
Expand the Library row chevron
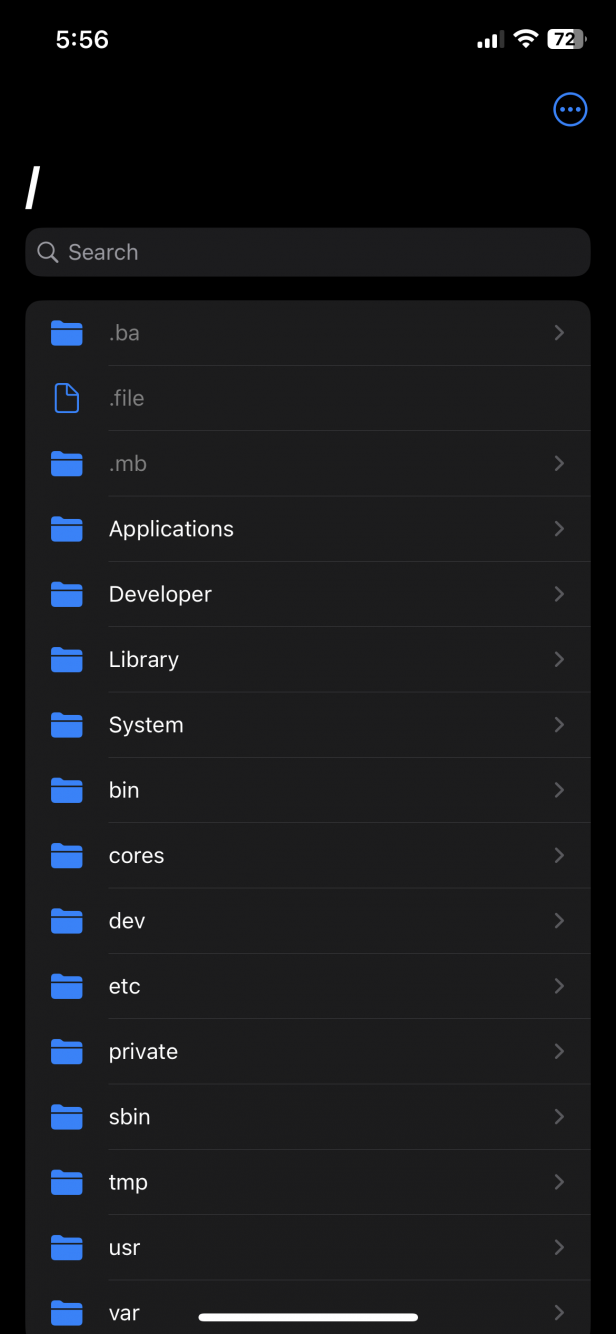point(559,660)
